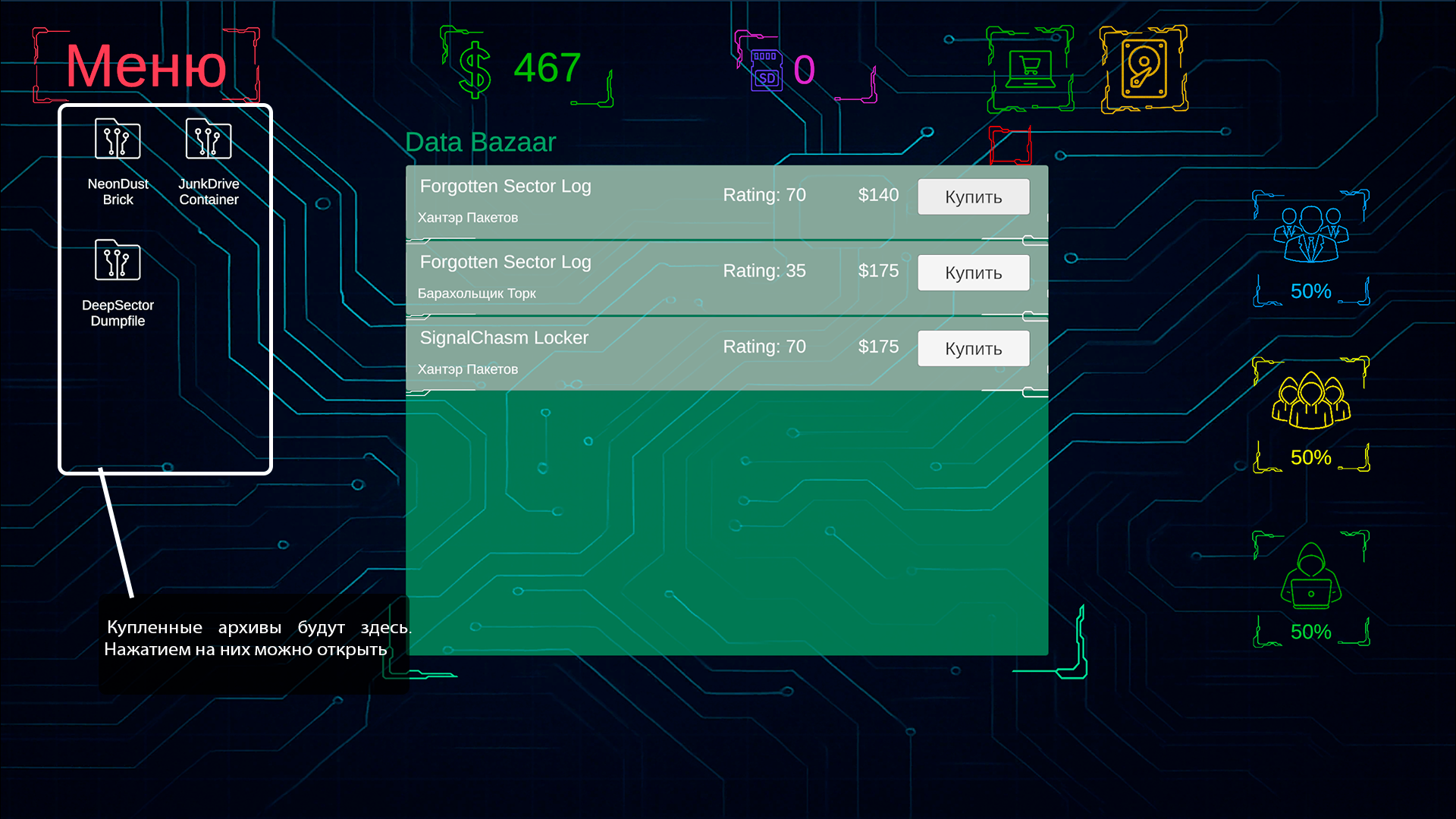Select the blue business team icon
The width and height of the screenshot is (1456, 819).
[1310, 234]
